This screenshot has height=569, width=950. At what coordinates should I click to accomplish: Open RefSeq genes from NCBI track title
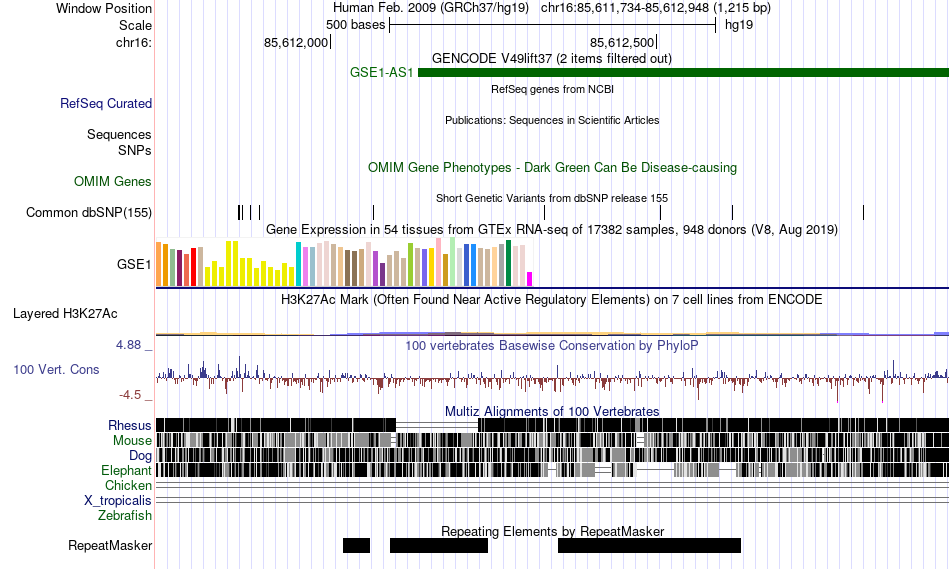[x=552, y=89]
